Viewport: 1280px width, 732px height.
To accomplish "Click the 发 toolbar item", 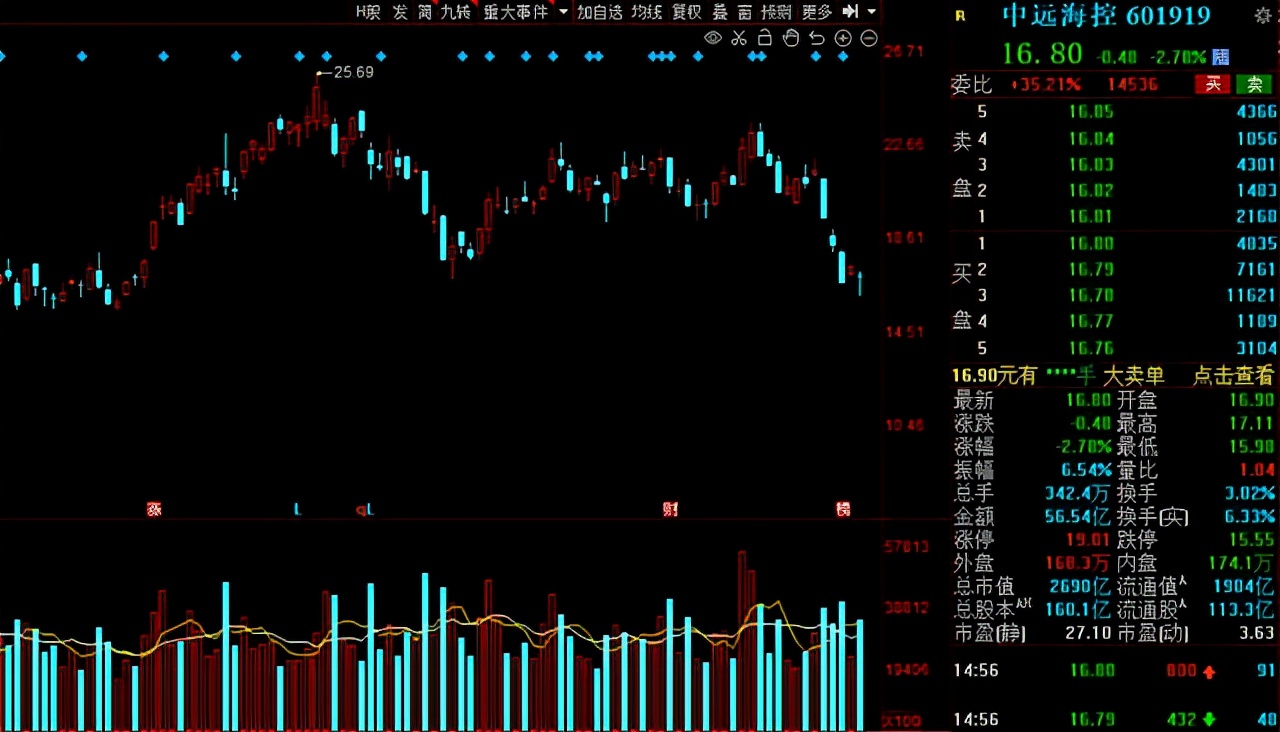I will 400,12.
